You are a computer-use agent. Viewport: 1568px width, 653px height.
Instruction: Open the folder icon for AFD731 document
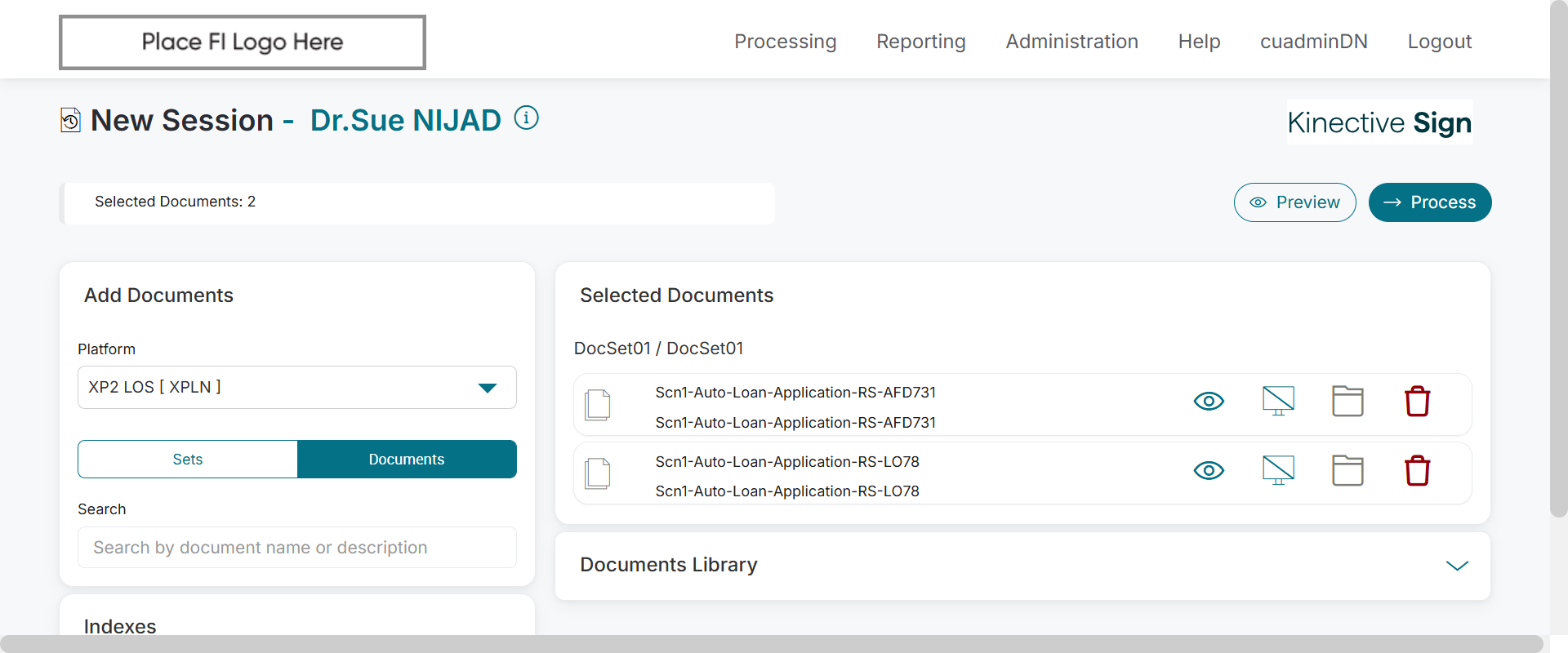1347,401
